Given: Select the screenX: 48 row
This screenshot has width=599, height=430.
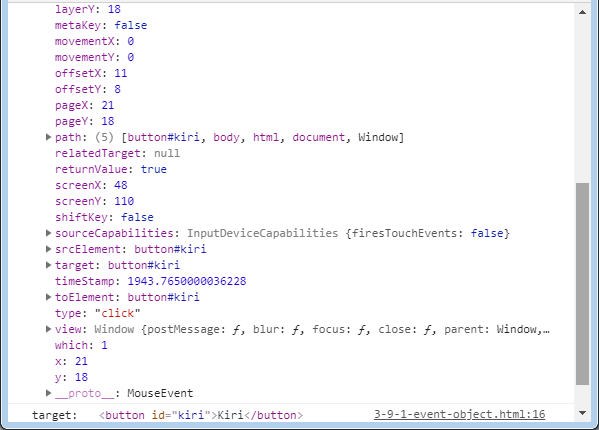Looking at the screenshot, I should 91,185.
